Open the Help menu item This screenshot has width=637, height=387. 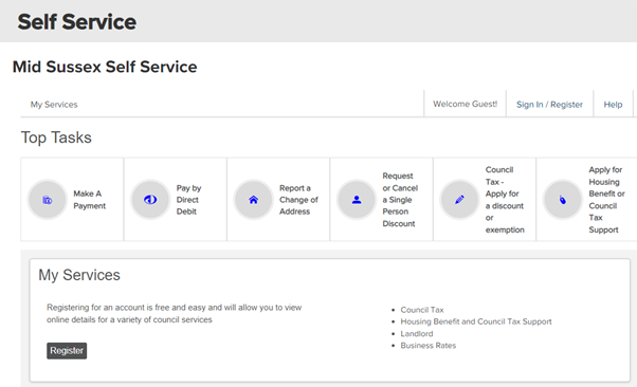(613, 105)
